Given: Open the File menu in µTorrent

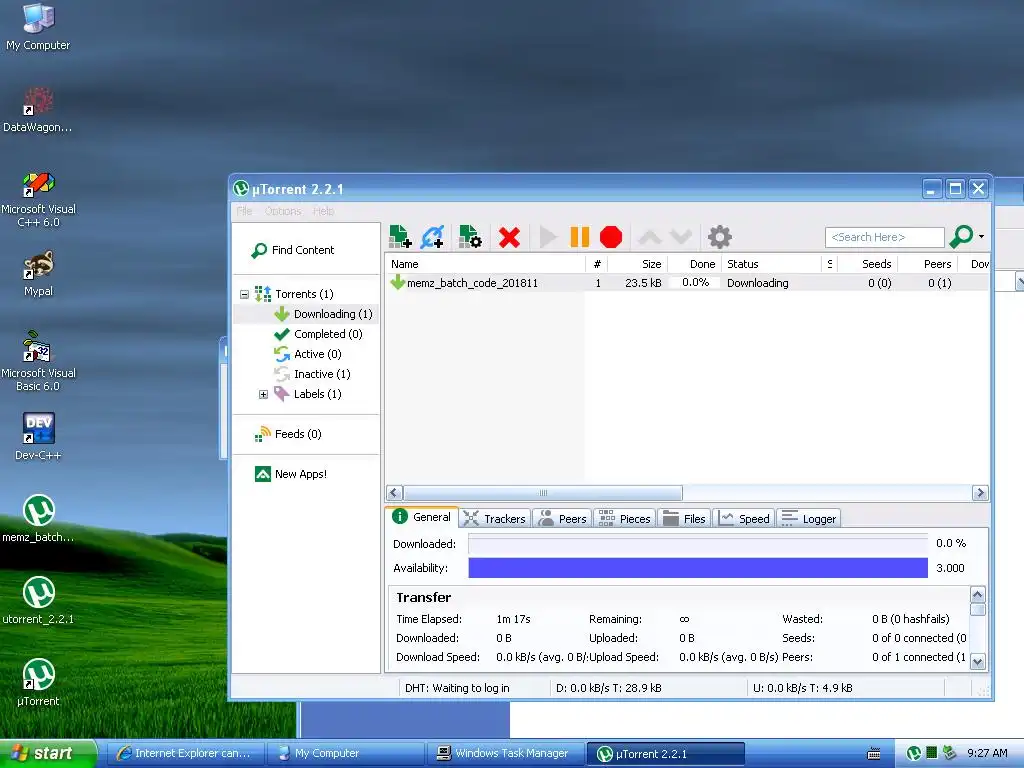Looking at the screenshot, I should (x=244, y=211).
